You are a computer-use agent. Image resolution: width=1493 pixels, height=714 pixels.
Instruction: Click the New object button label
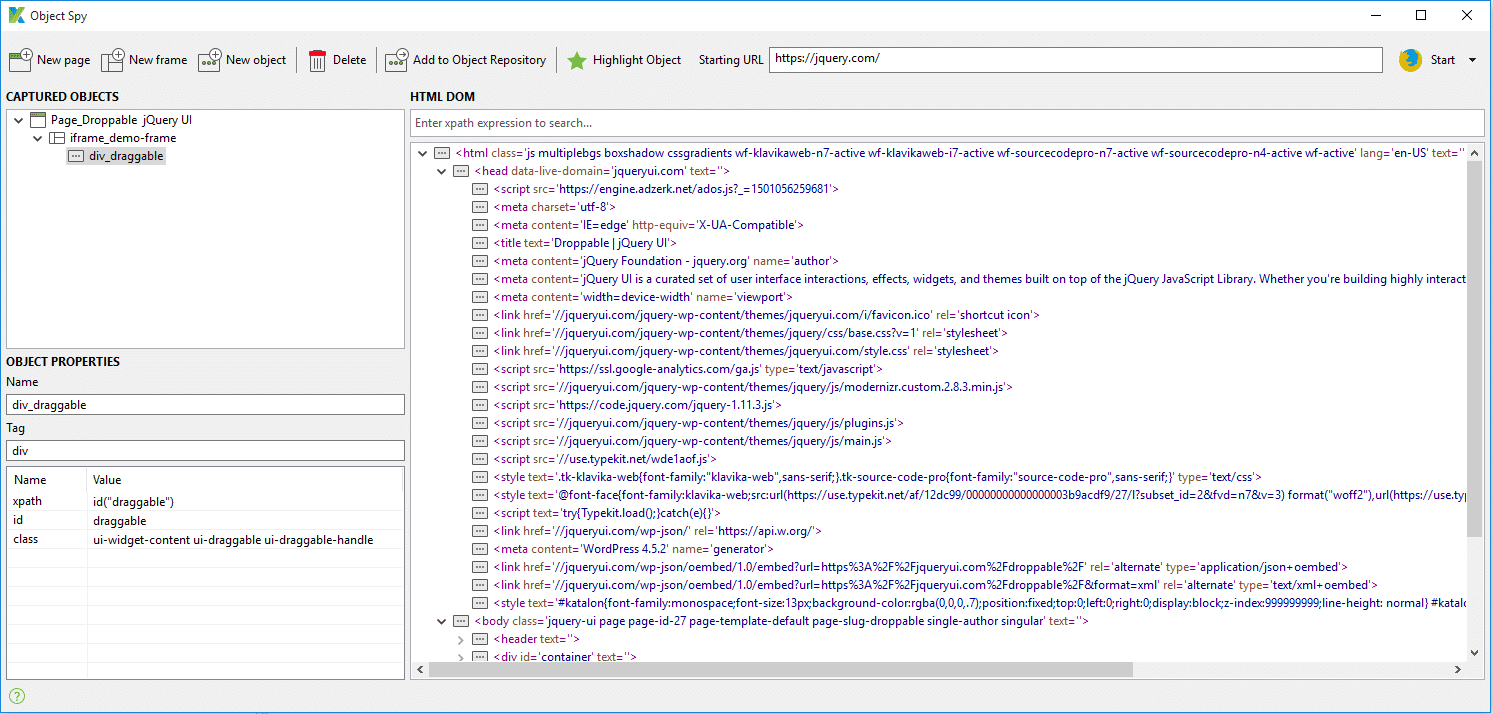tap(256, 60)
